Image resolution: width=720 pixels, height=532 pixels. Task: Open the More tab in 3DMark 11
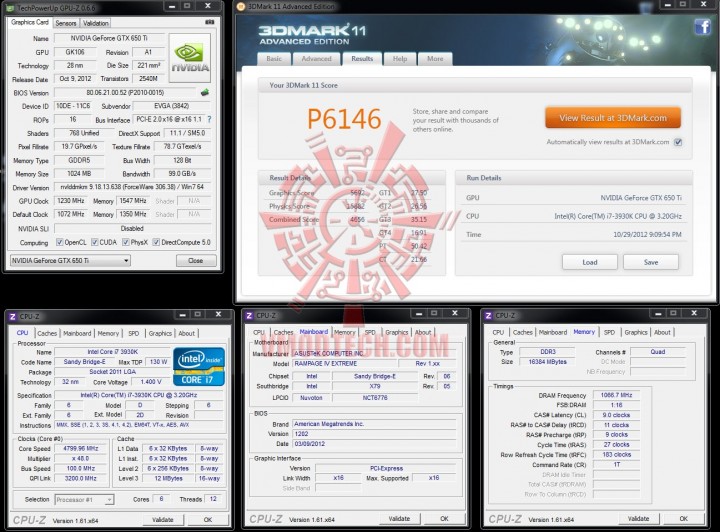pos(435,59)
